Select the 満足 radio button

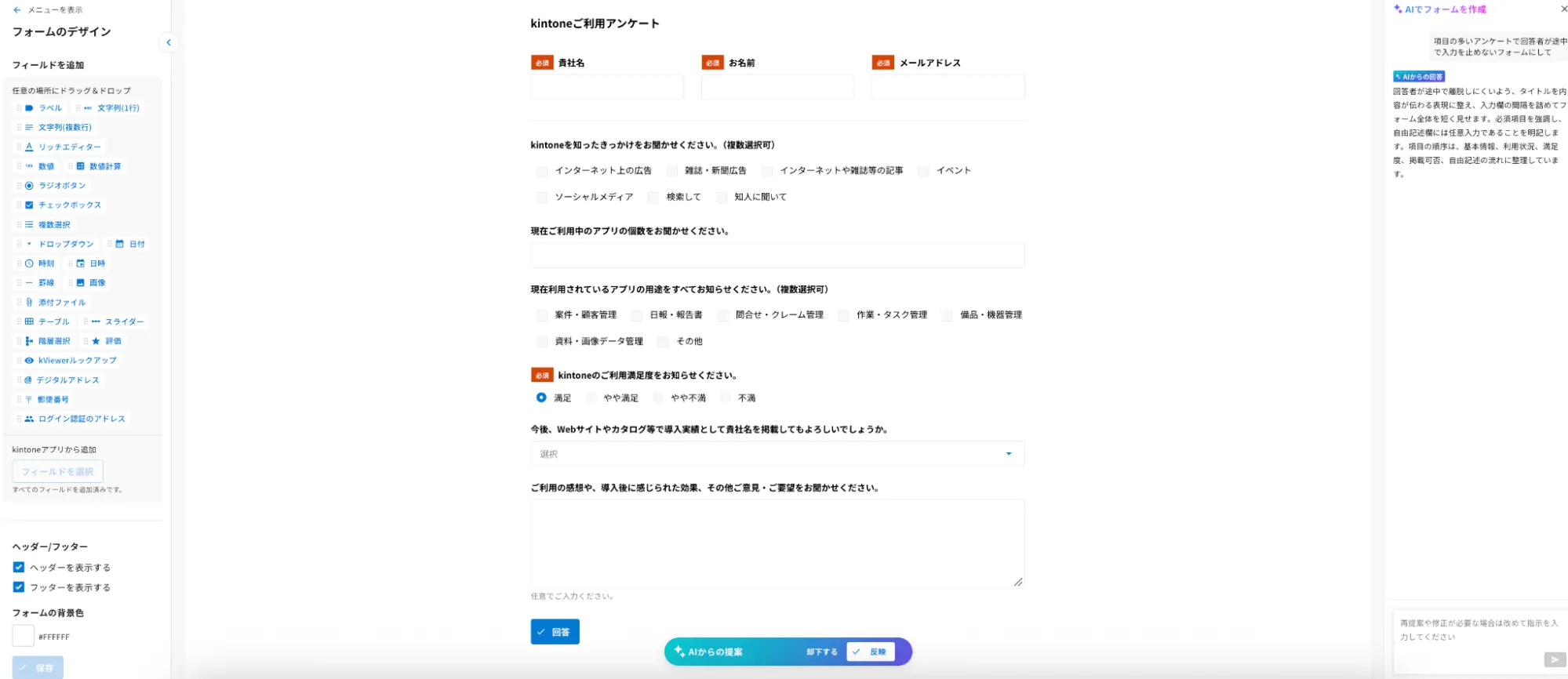[x=541, y=398]
